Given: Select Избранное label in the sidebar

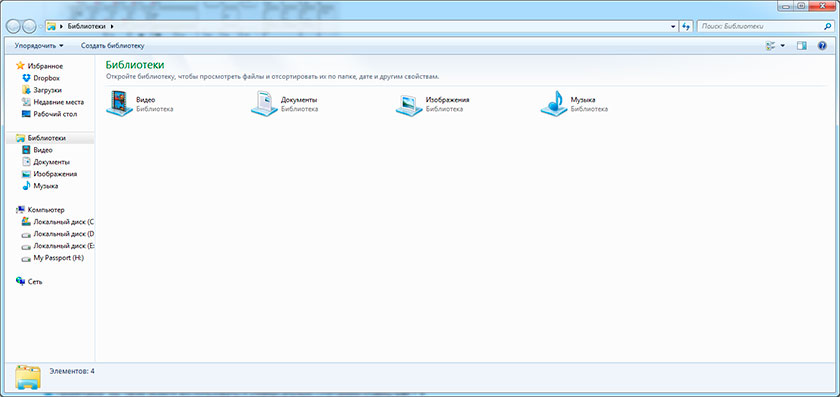Looking at the screenshot, I should (46, 66).
